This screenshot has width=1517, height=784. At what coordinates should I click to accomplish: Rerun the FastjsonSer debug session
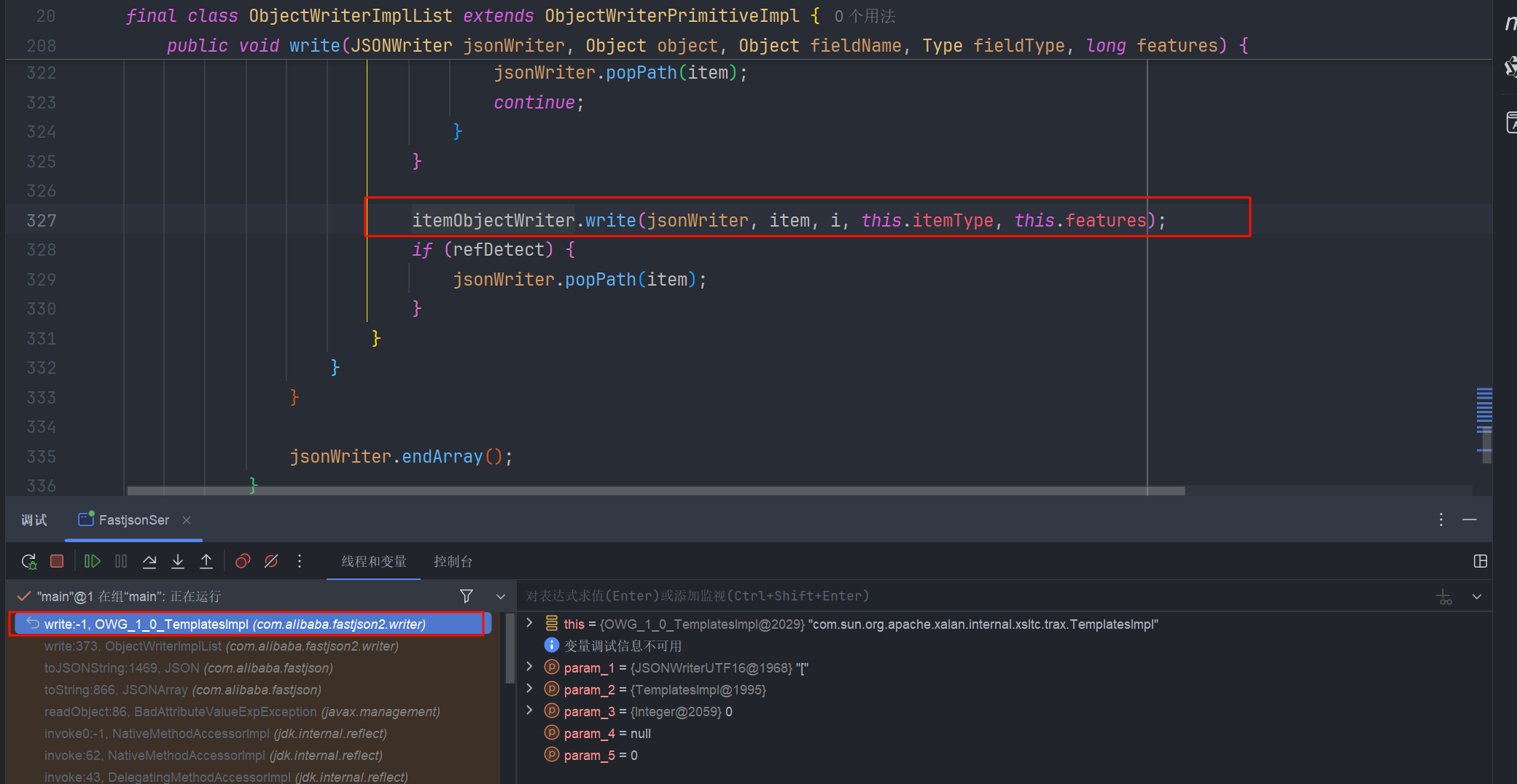[x=29, y=561]
